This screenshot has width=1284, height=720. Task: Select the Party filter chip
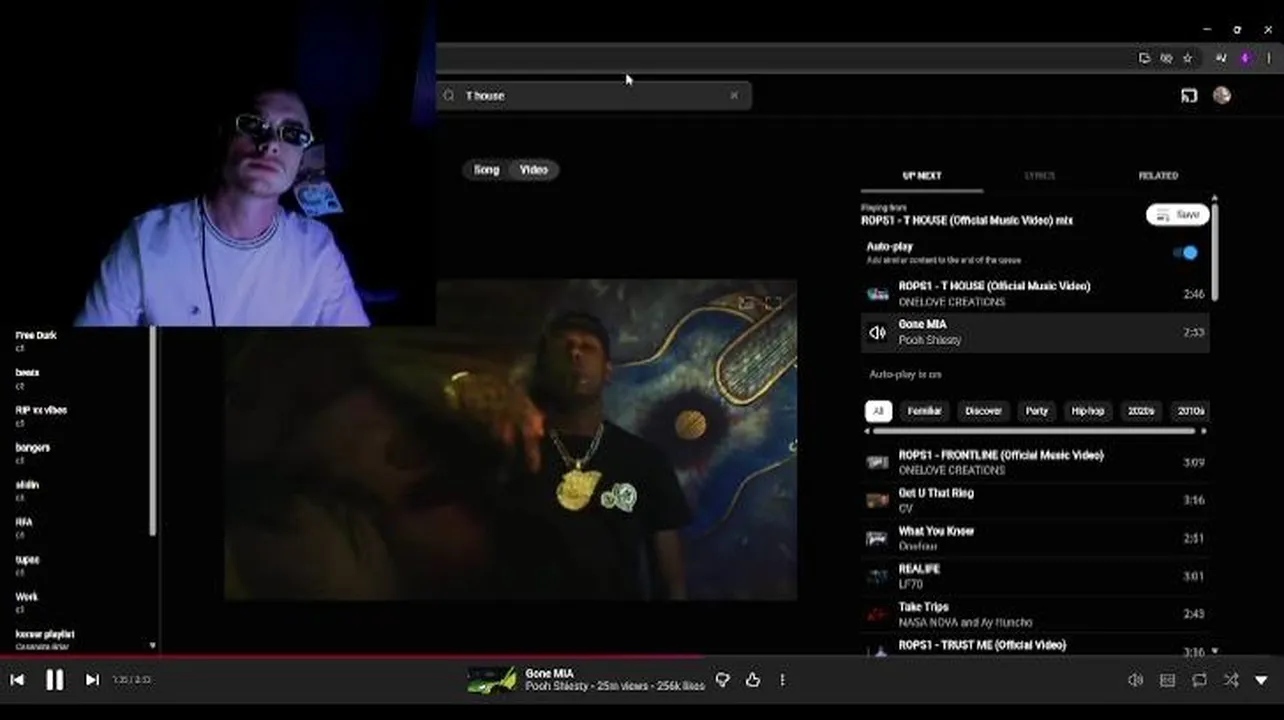point(1037,411)
